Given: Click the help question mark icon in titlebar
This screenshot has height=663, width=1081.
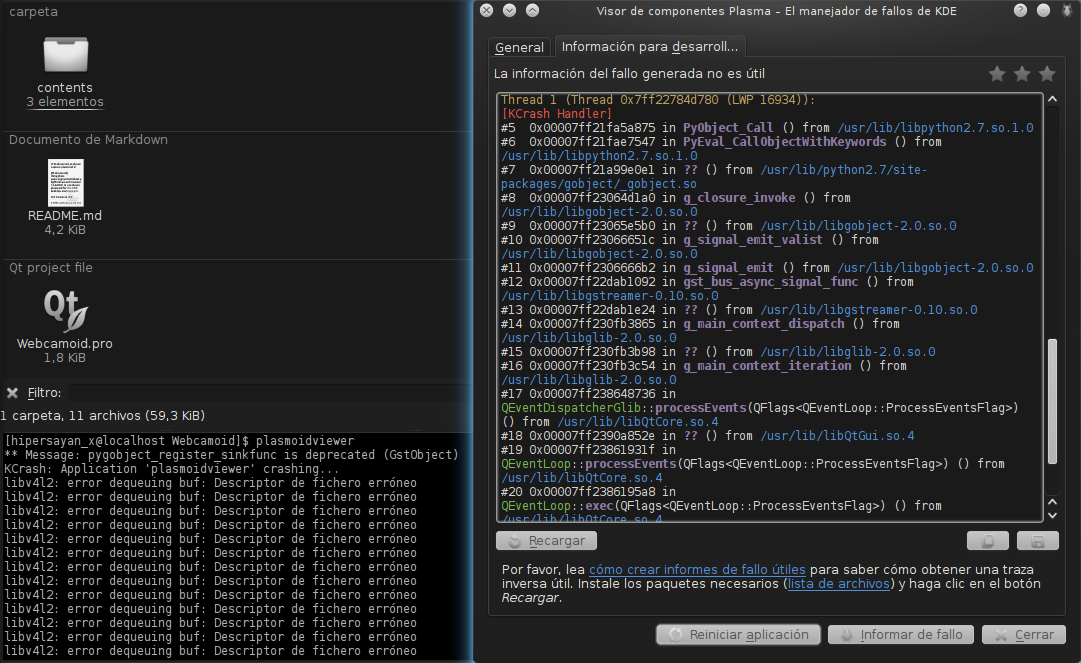Looking at the screenshot, I should (x=1019, y=10).
